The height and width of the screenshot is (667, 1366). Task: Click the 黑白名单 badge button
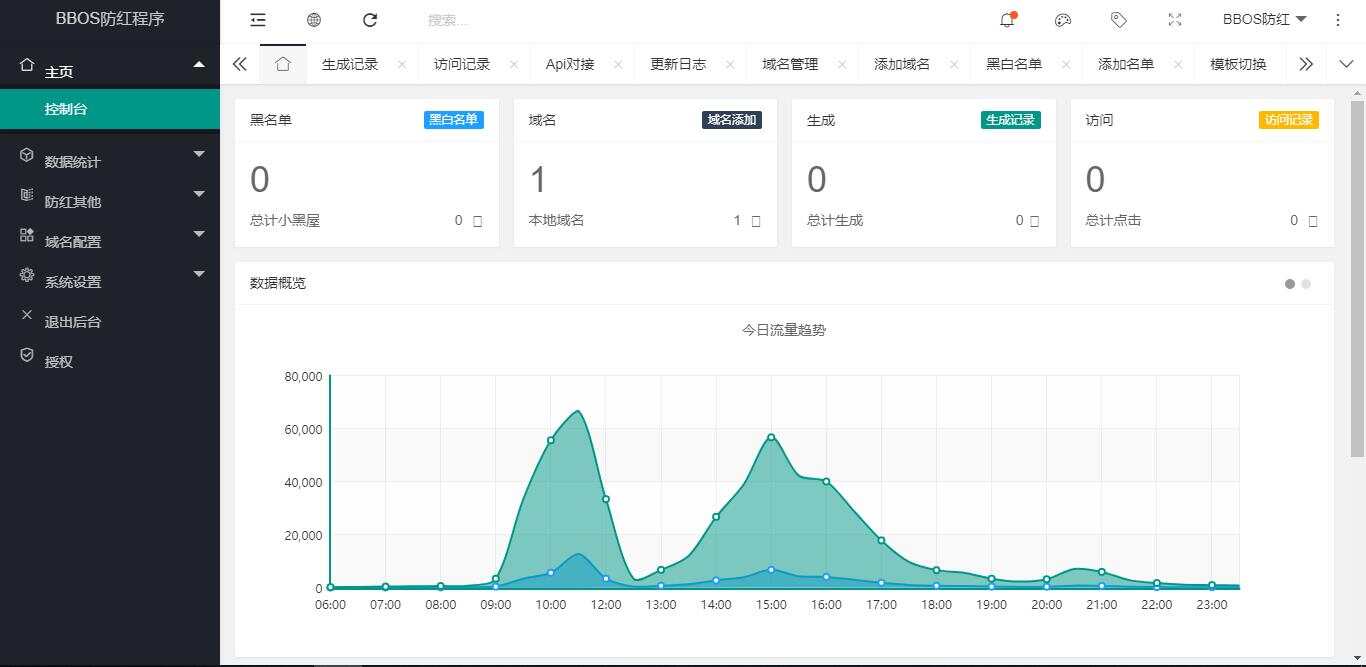point(453,119)
